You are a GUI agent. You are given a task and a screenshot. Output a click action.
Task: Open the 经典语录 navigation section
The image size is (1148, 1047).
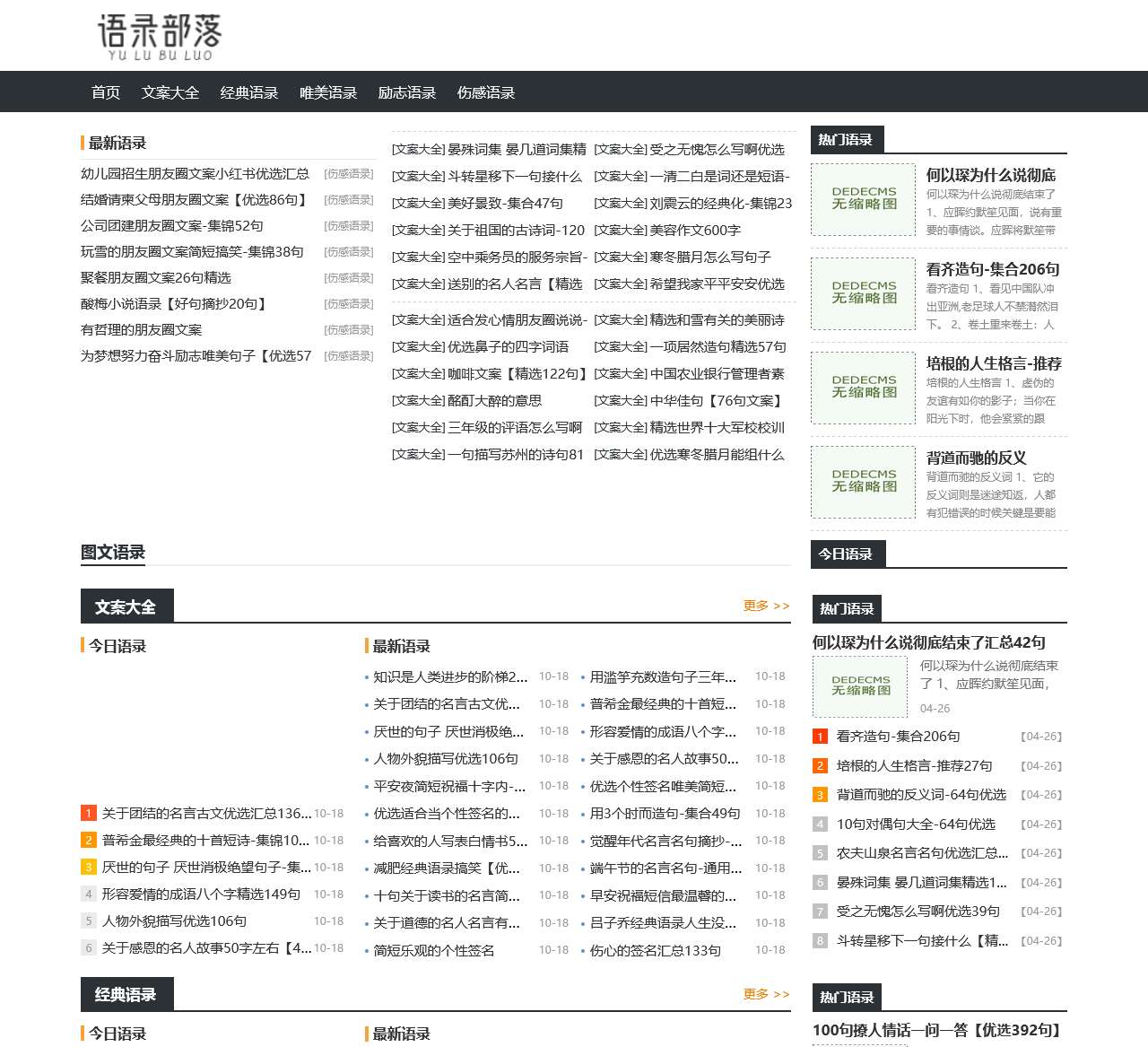point(247,92)
